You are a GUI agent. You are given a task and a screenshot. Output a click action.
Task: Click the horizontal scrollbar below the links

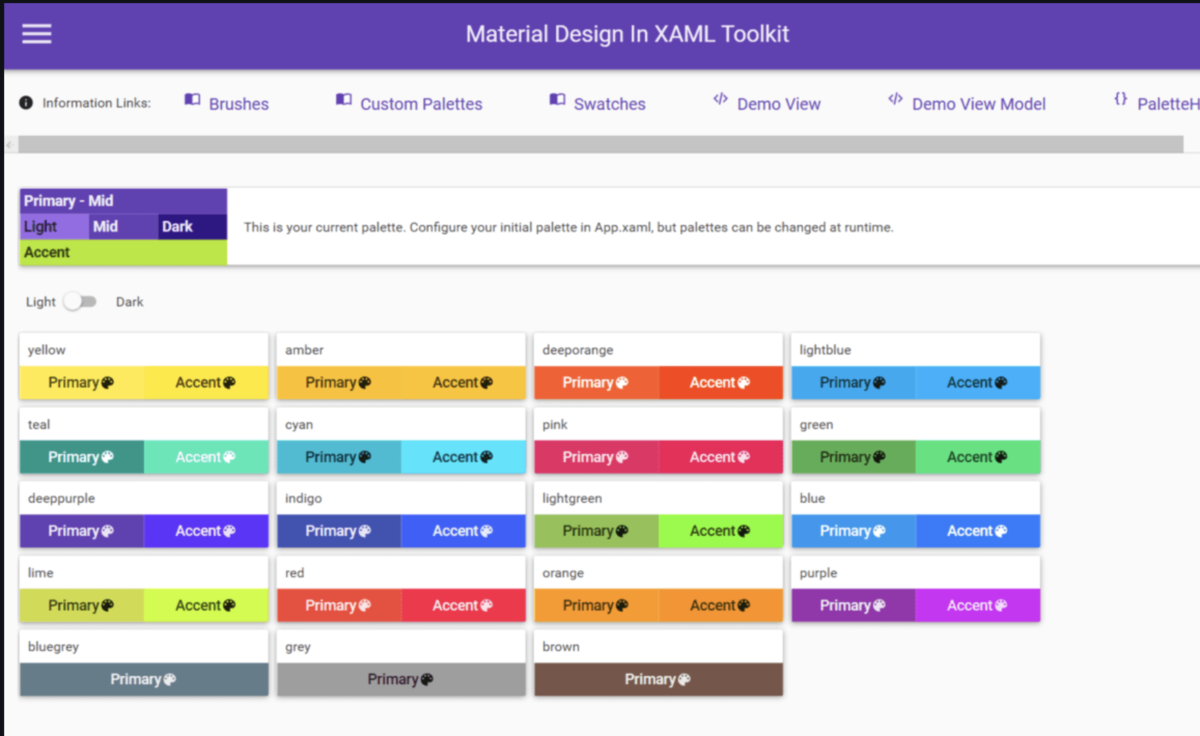[600, 143]
